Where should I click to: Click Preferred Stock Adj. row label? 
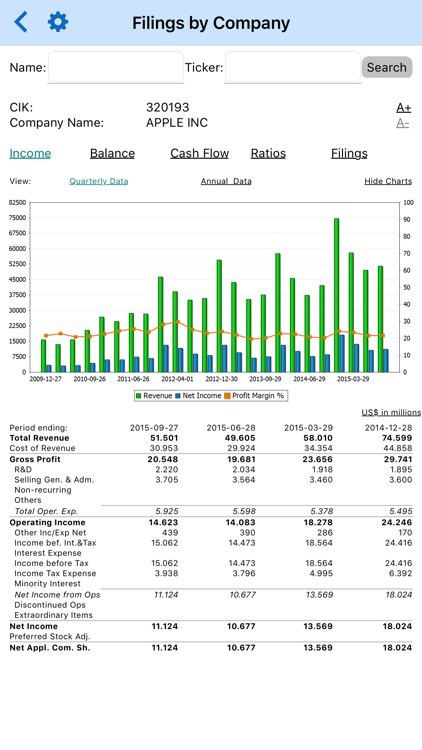click(50, 637)
